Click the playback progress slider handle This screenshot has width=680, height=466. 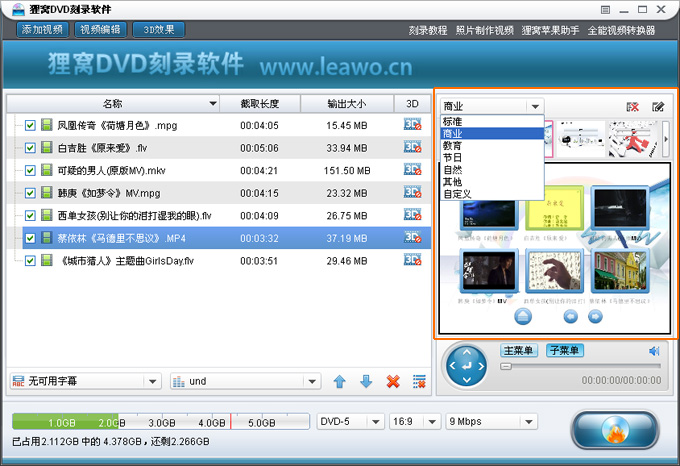pyautogui.click(x=506, y=366)
